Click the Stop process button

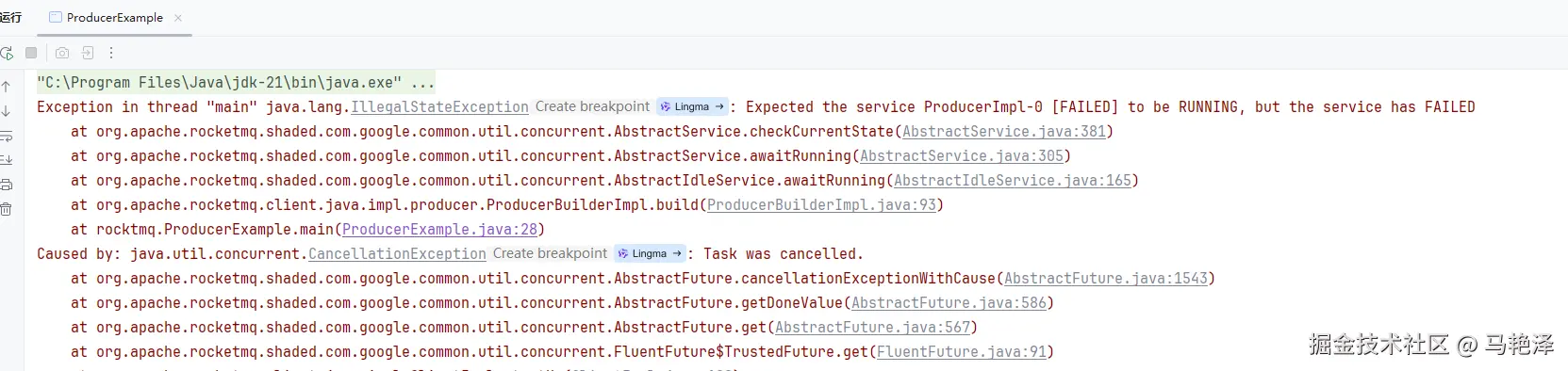pyautogui.click(x=31, y=53)
